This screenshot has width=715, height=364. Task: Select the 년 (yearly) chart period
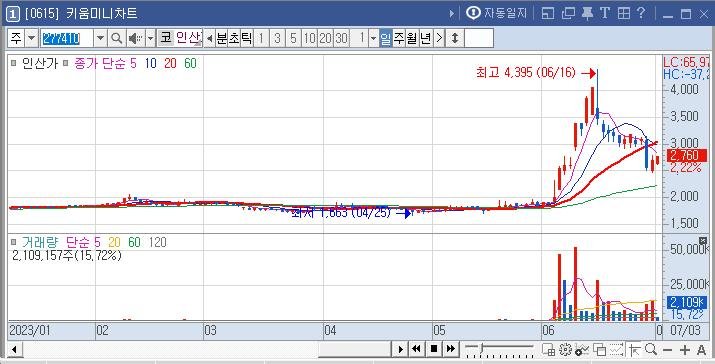(x=425, y=39)
